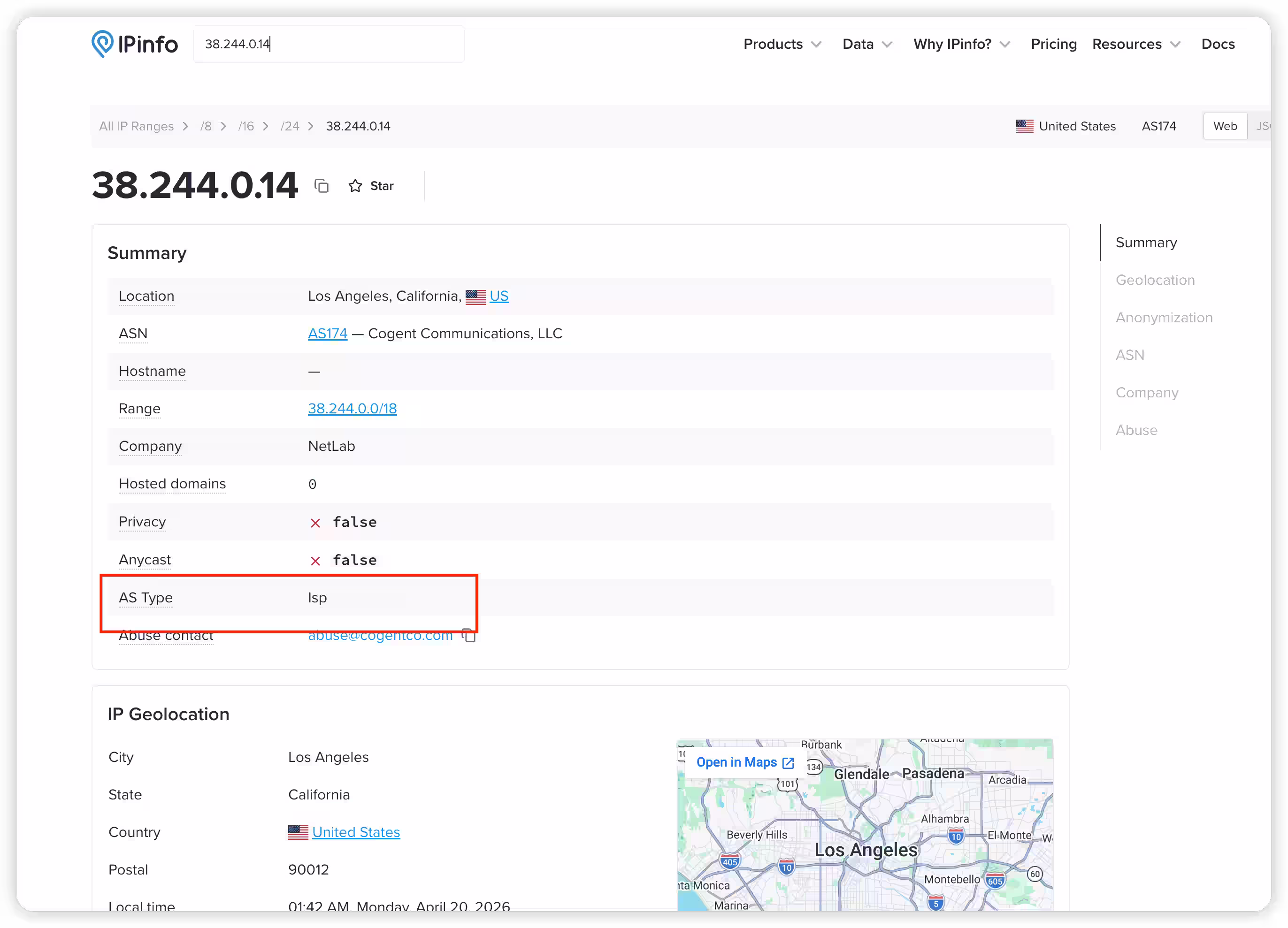This screenshot has width=1288, height=928.
Task: Open the AS174 link in the ASN row
Action: pos(327,334)
